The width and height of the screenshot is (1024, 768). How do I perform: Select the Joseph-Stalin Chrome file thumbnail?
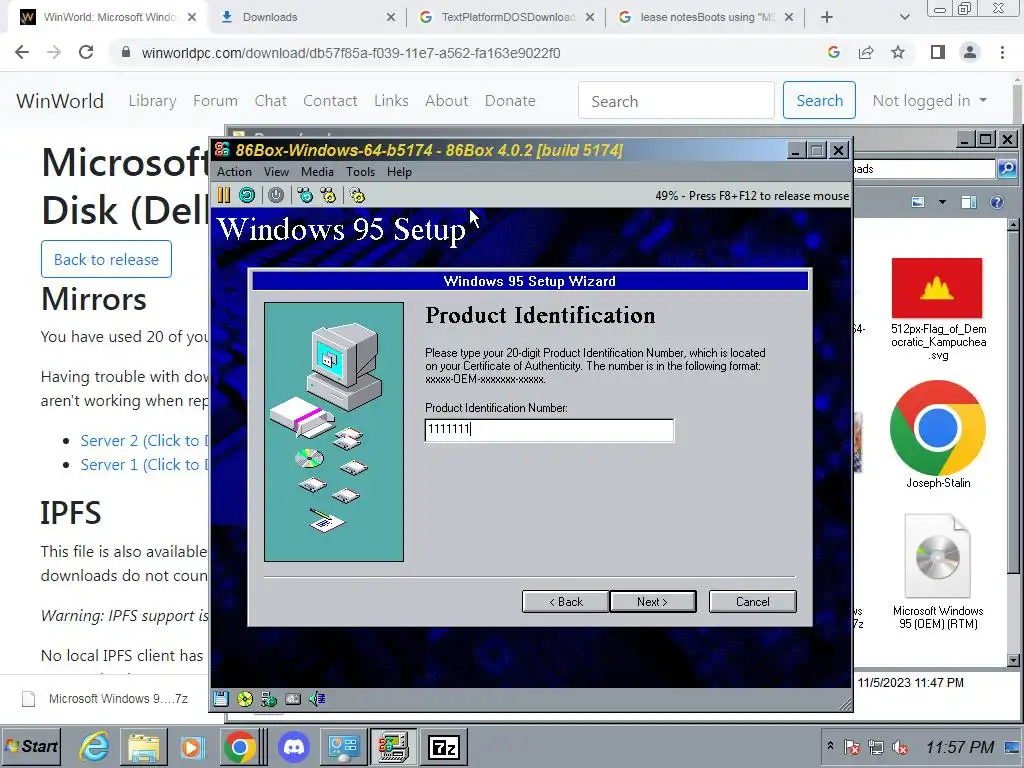pos(938,428)
